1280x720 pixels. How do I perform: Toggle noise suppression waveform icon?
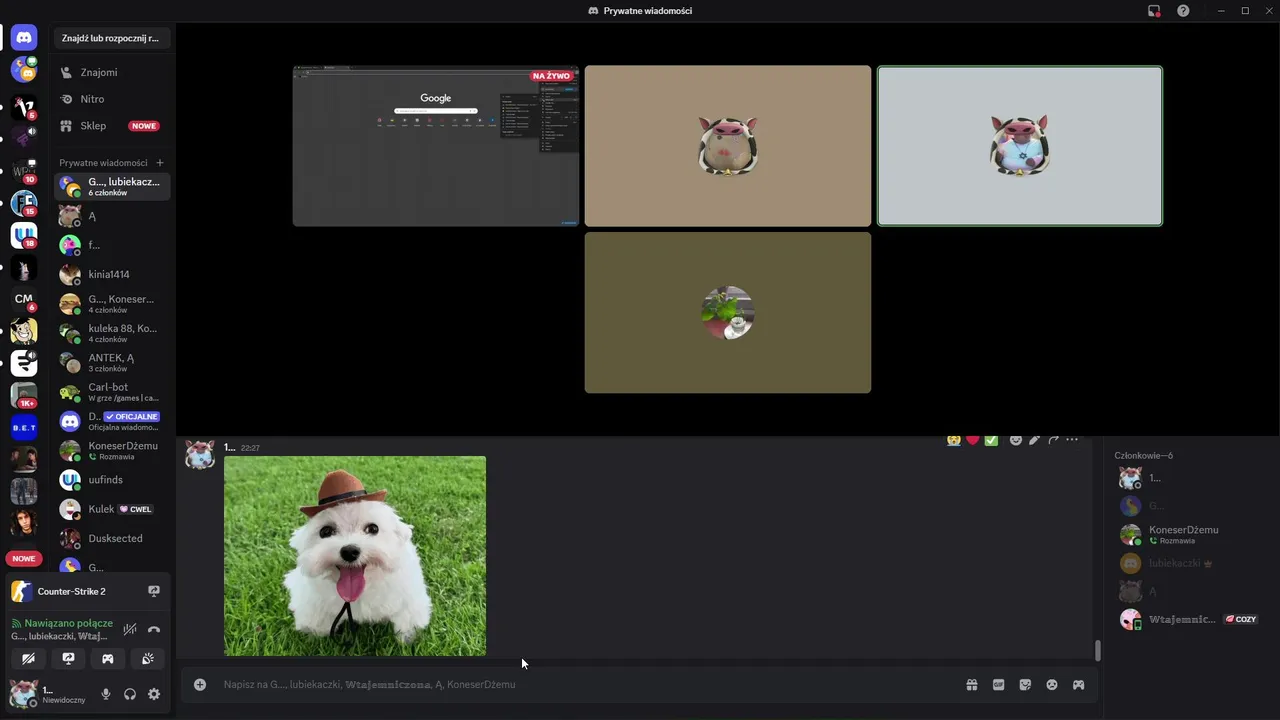tap(129, 629)
